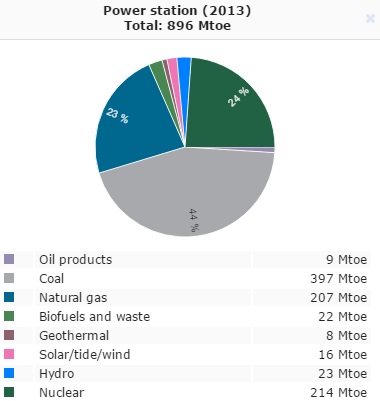Viewport: 380px width, 401px height.
Task: Click the Oil products legend label
Action: (x=76, y=259)
